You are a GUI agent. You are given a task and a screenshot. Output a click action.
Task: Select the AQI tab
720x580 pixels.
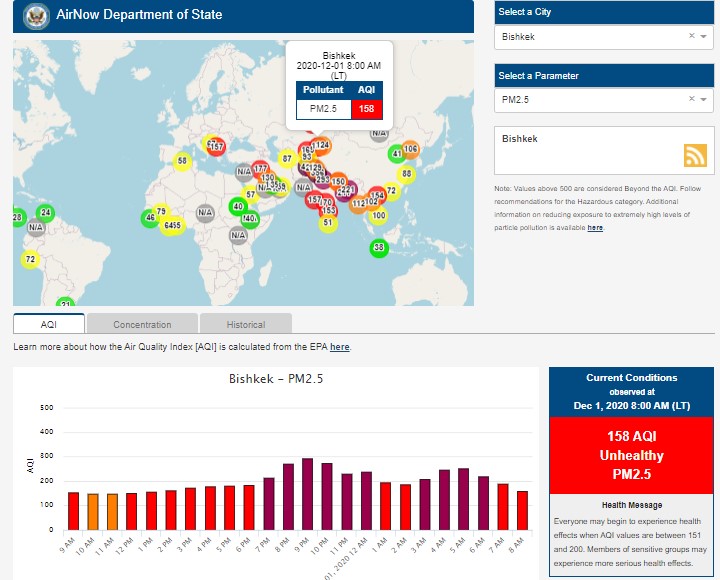pyautogui.click(x=49, y=324)
